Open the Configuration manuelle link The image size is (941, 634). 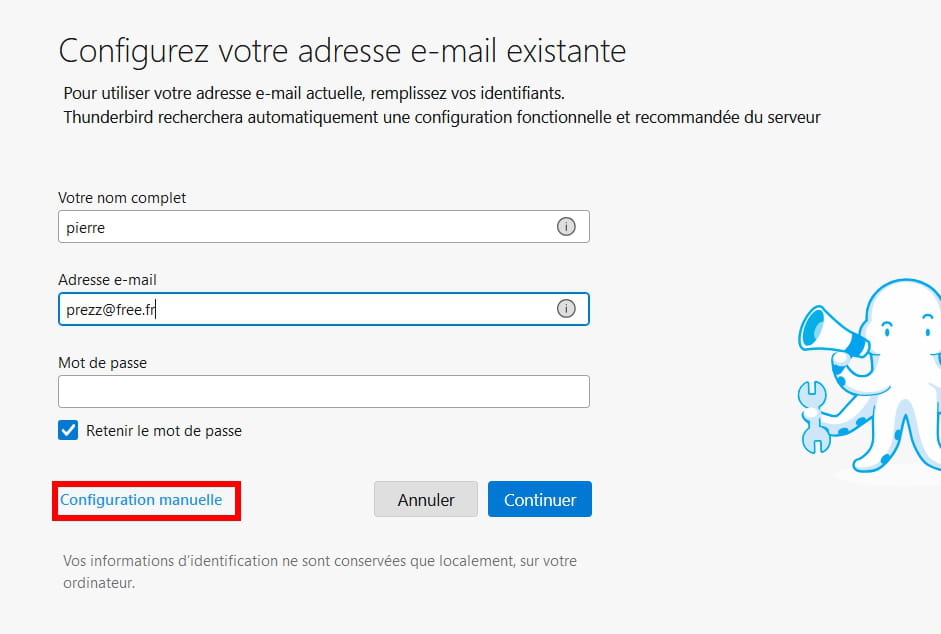point(141,500)
